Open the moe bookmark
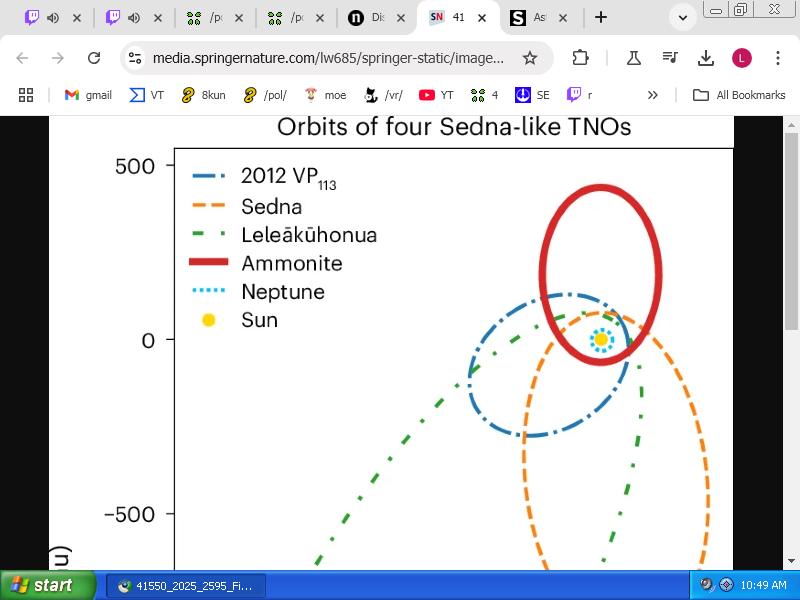This screenshot has width=800, height=600. click(x=325, y=95)
